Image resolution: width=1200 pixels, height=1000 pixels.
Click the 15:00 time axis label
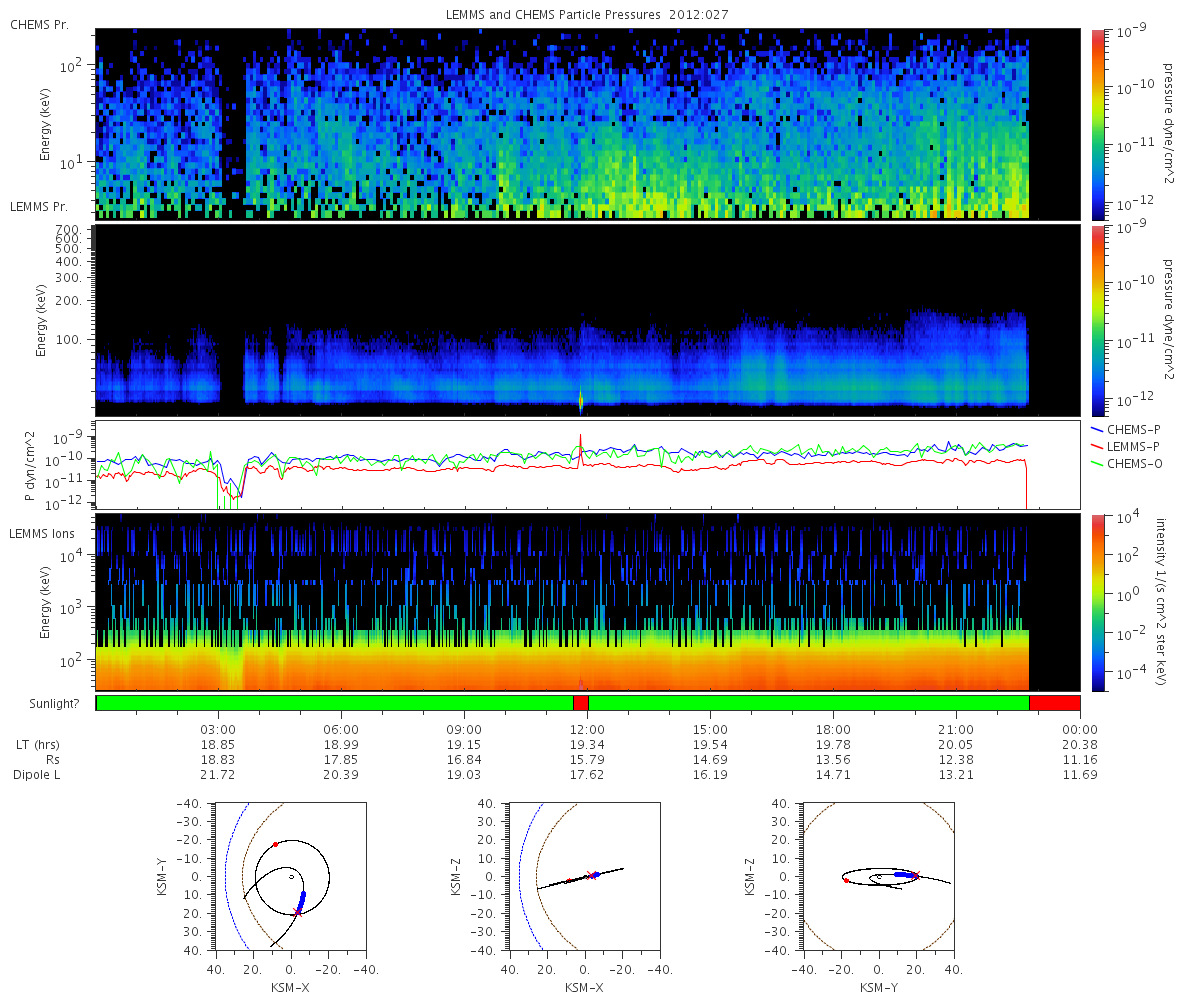click(710, 730)
